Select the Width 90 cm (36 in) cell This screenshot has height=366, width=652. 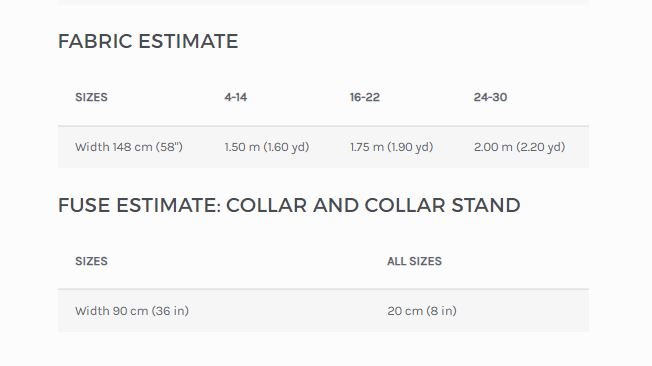point(132,311)
